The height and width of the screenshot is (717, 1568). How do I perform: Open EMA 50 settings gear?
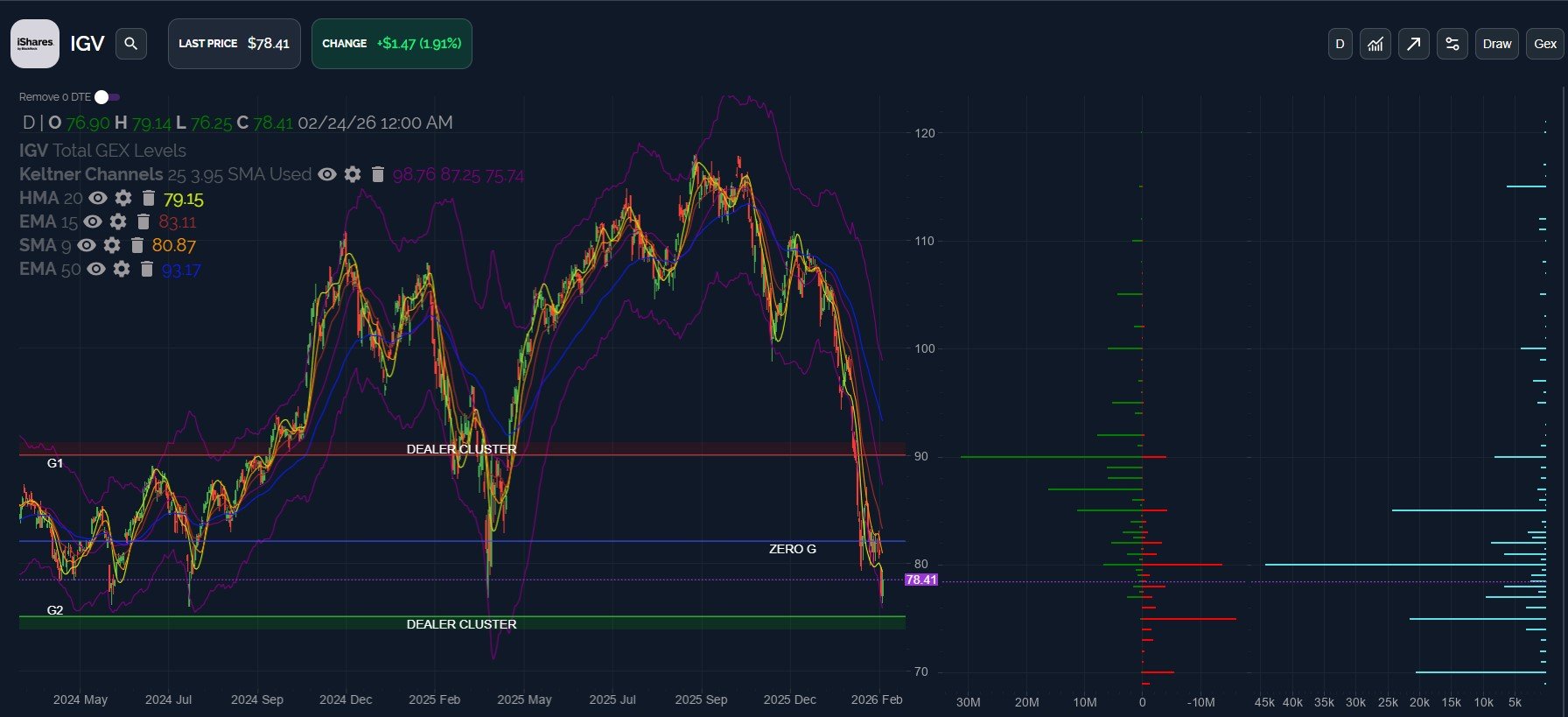tap(122, 269)
